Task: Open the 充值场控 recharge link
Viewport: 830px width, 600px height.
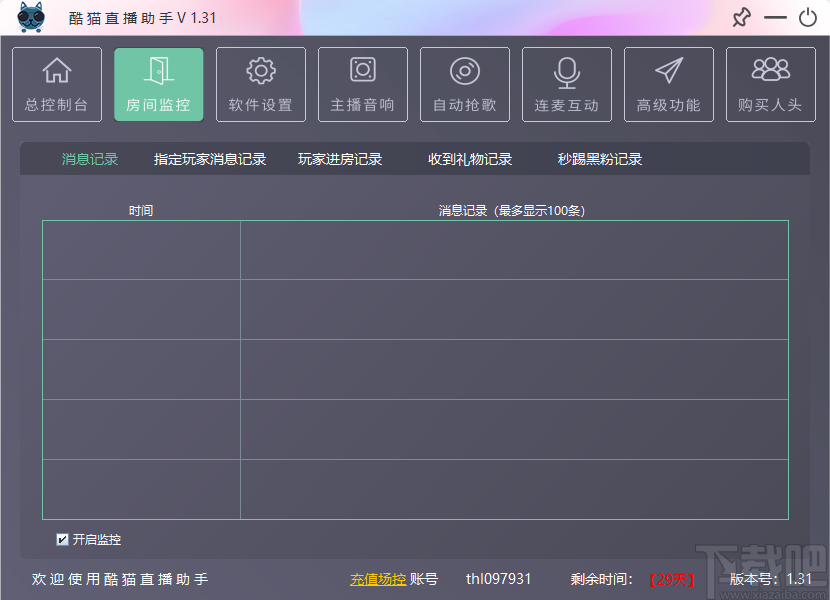Action: coord(378,579)
